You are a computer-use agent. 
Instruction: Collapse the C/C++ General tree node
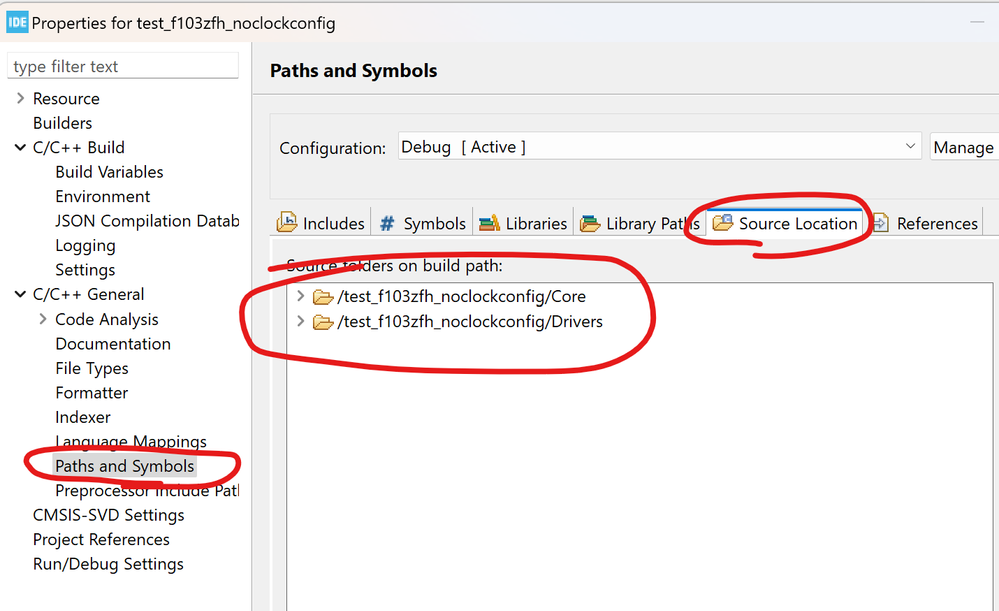tap(20, 294)
